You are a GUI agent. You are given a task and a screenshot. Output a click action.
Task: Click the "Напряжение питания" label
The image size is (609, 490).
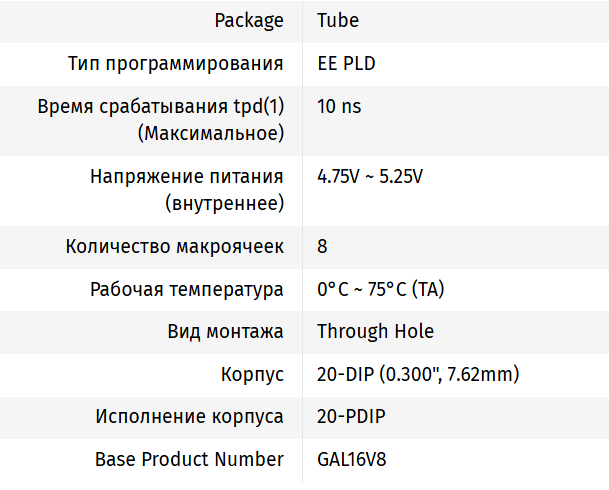[x=187, y=177]
